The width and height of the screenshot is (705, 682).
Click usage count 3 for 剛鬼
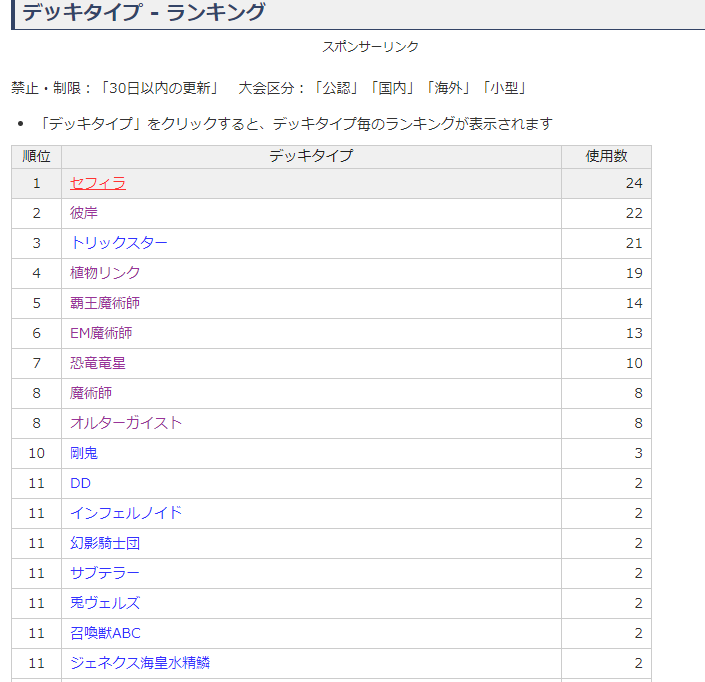[x=638, y=453]
